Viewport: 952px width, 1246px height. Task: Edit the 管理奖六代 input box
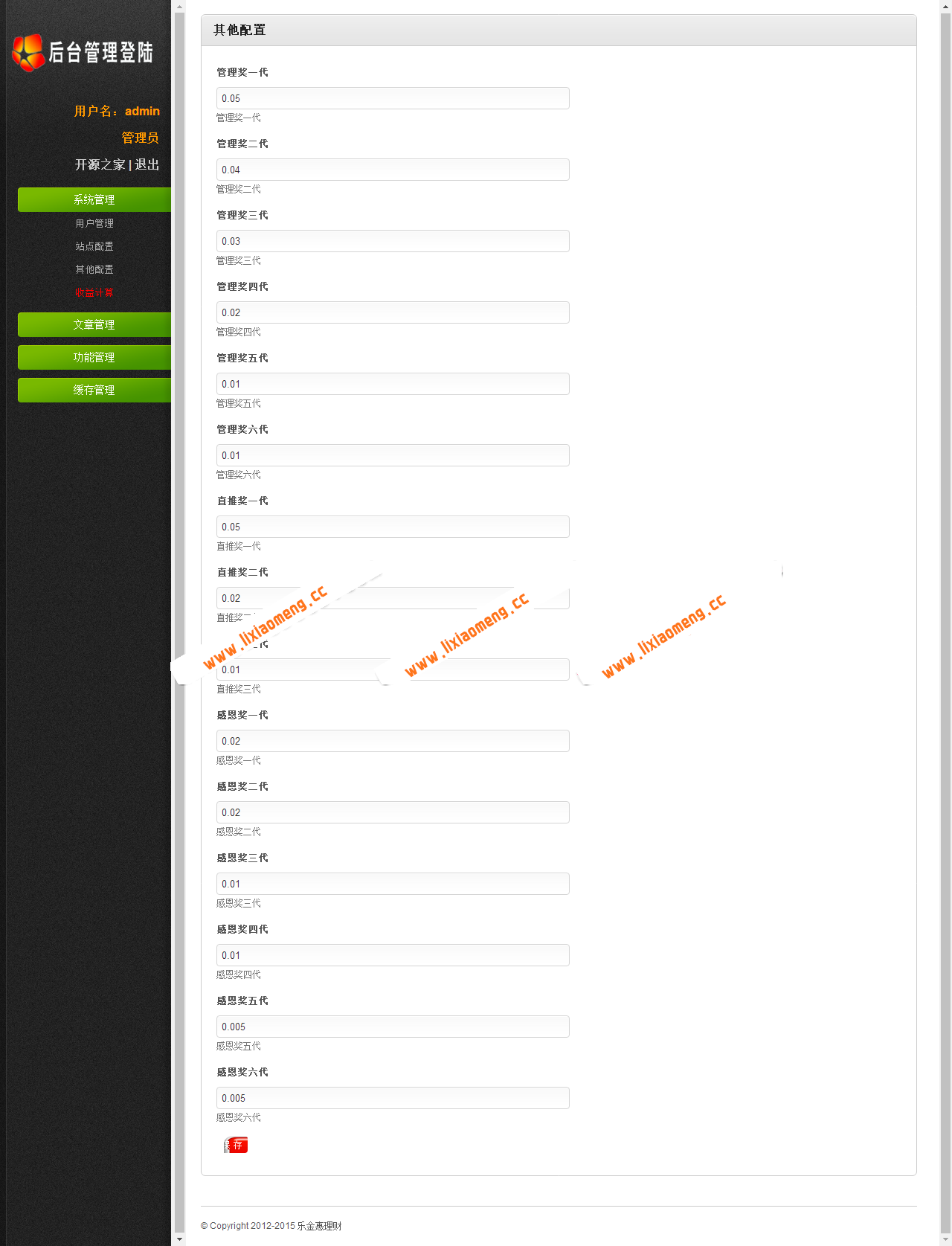393,455
